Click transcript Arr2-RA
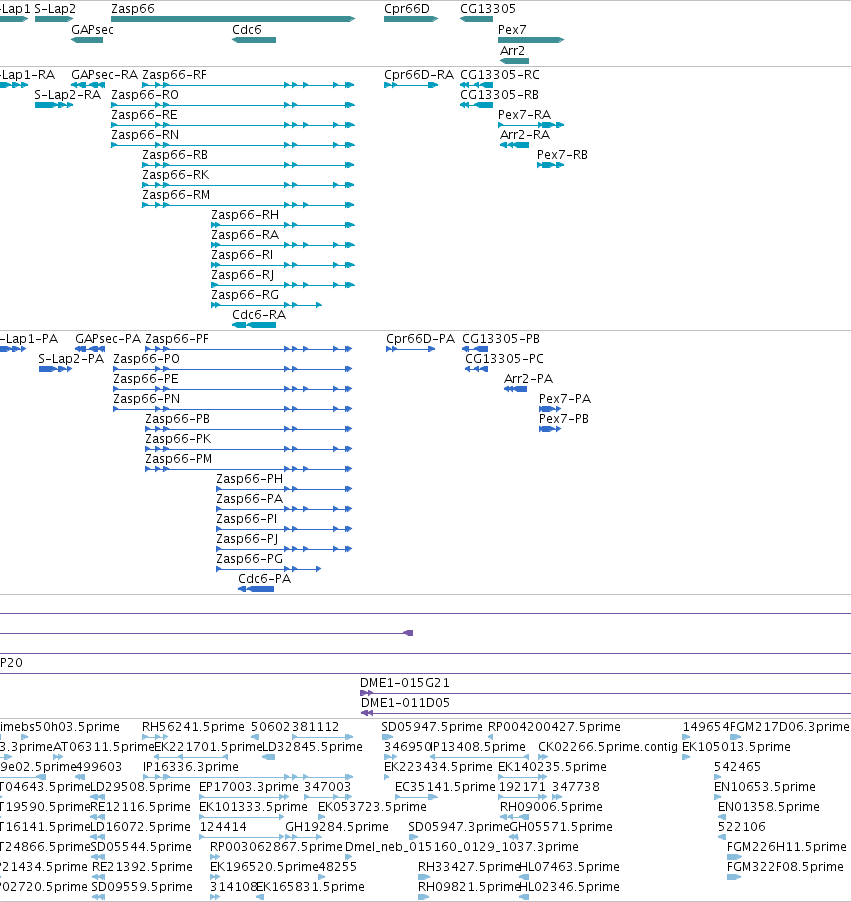Image resolution: width=851 pixels, height=902 pixels. click(525, 135)
